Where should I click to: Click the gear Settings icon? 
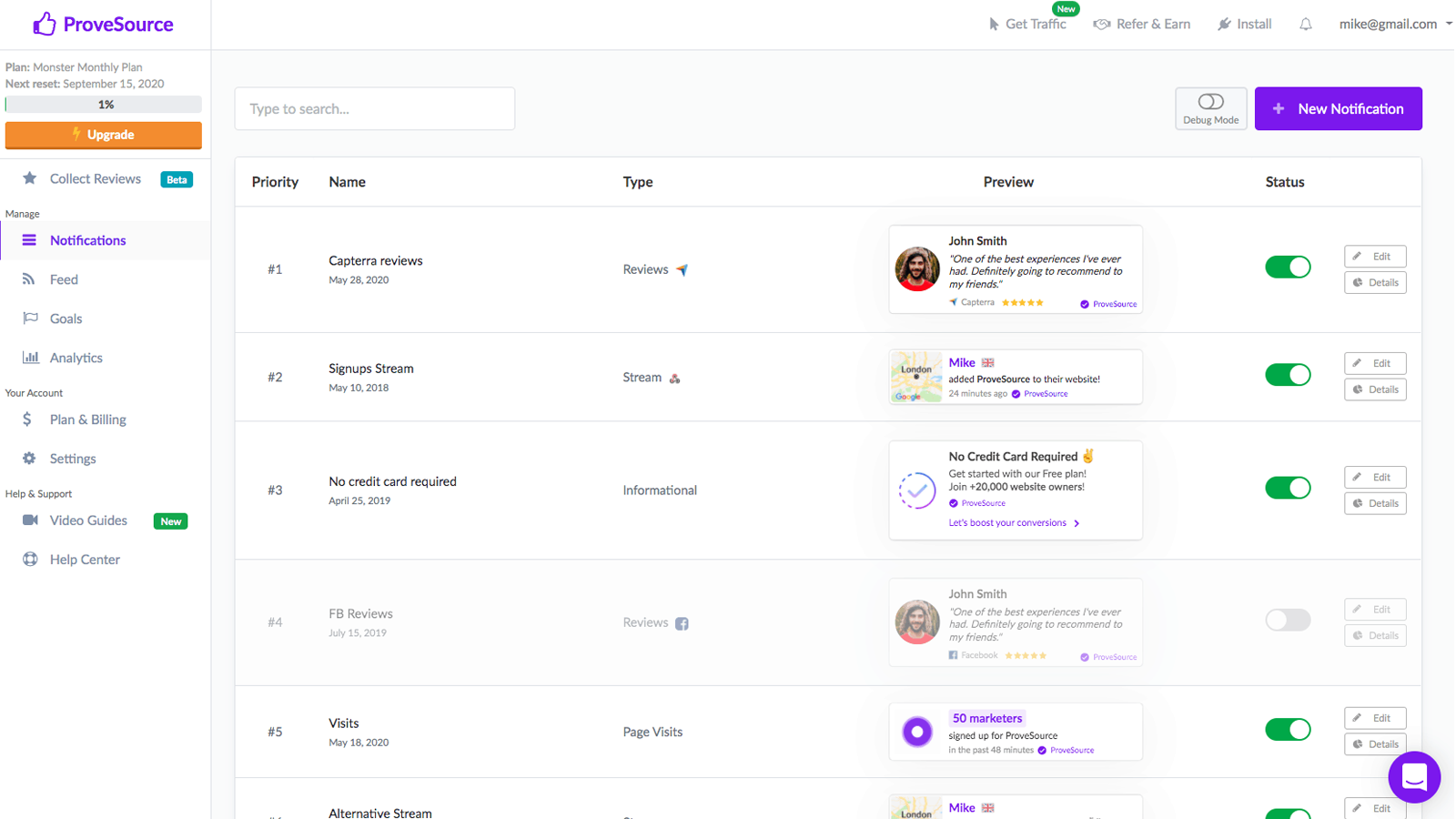tap(29, 459)
